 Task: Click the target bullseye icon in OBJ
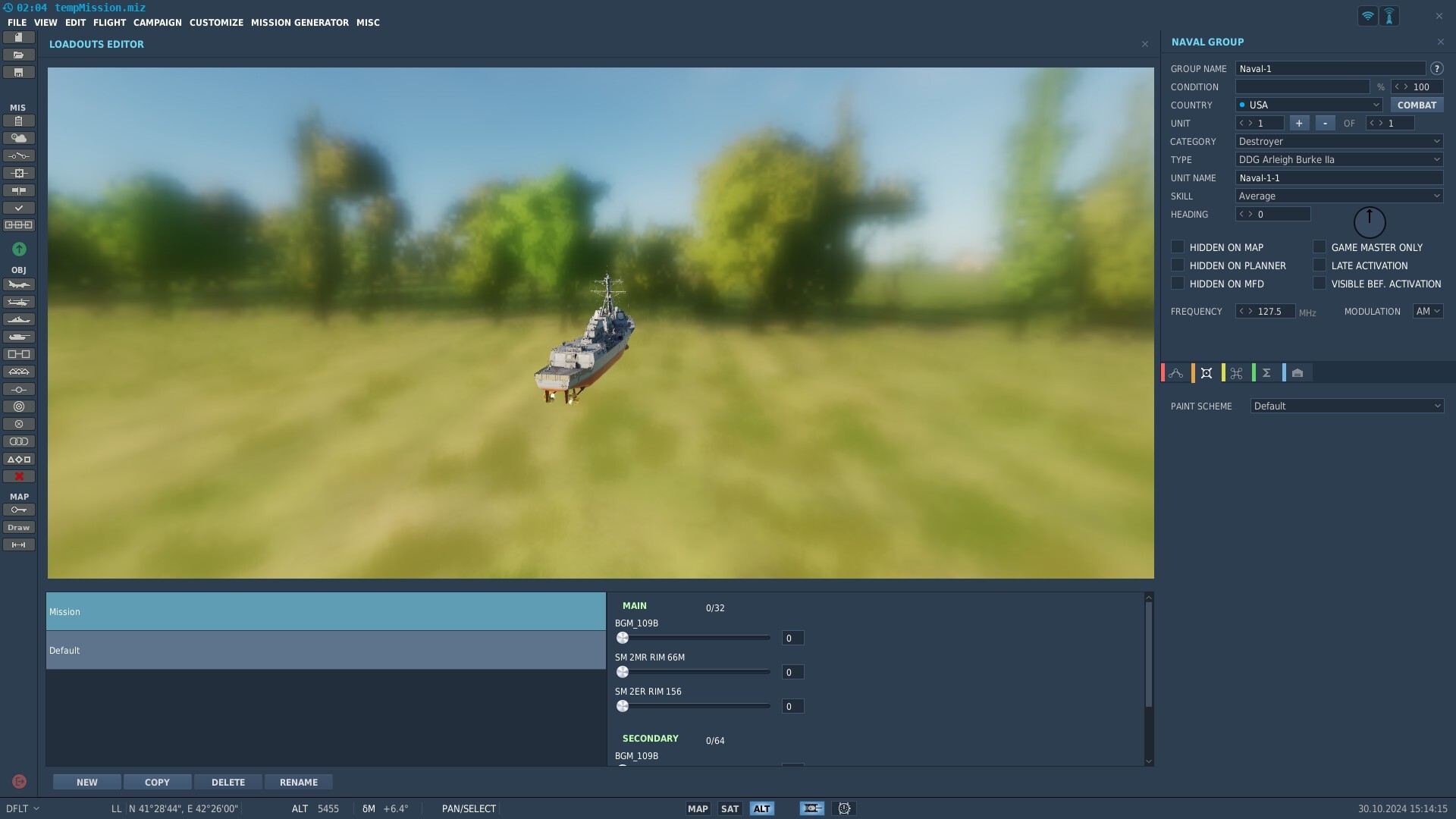click(19, 406)
